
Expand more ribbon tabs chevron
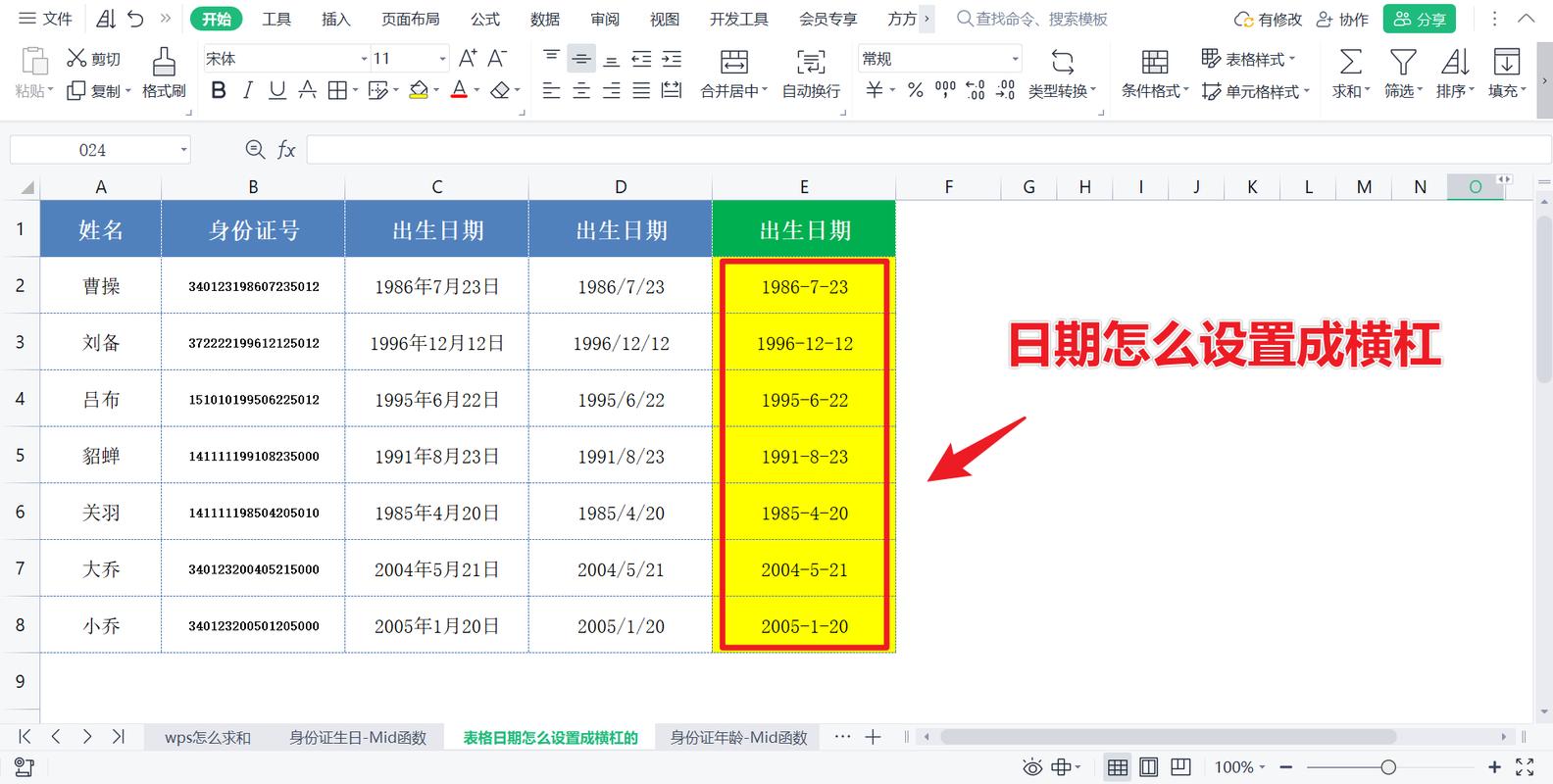click(927, 19)
